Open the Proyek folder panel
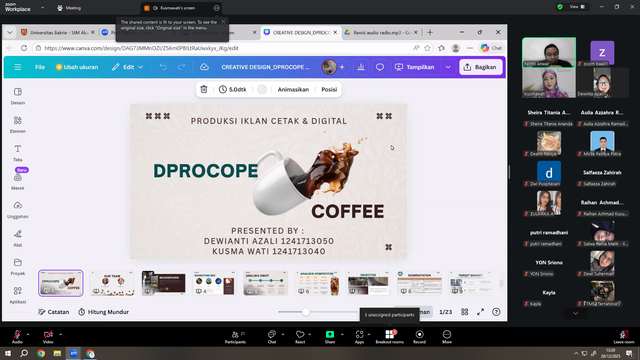The image size is (640, 360). [18, 267]
